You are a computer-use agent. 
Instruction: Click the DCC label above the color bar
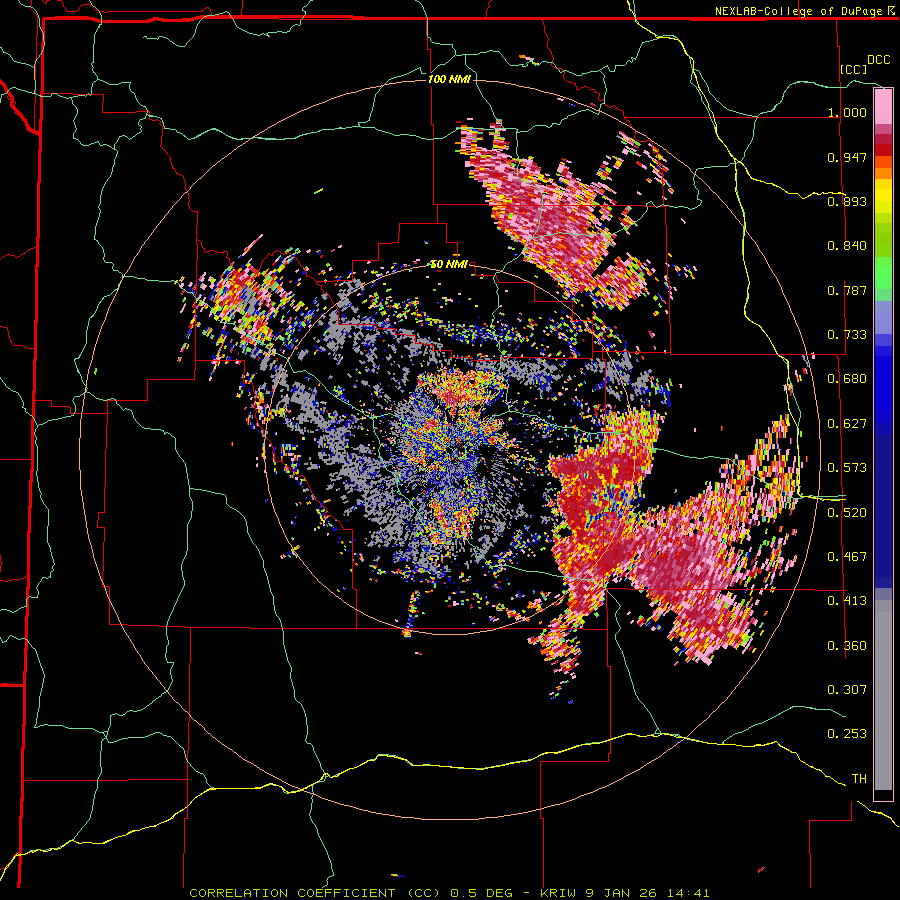click(x=878, y=60)
